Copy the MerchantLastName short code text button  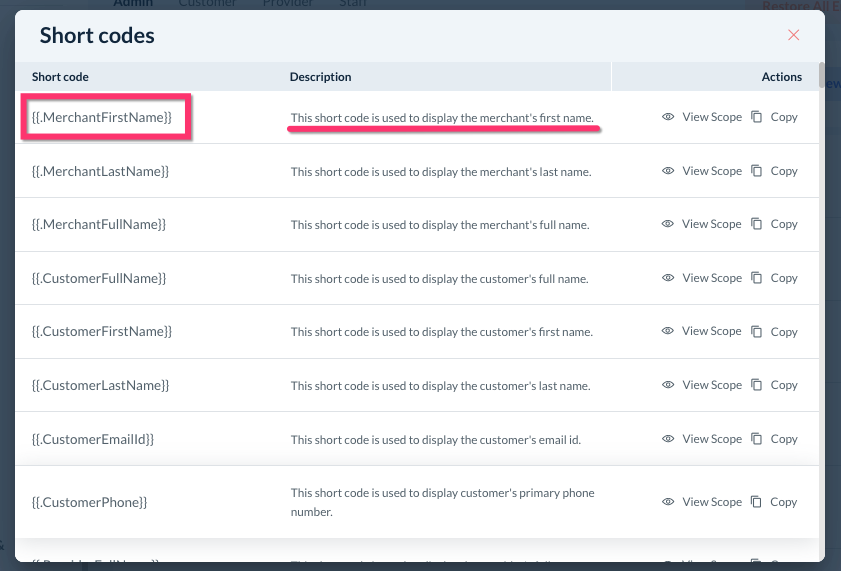783,171
